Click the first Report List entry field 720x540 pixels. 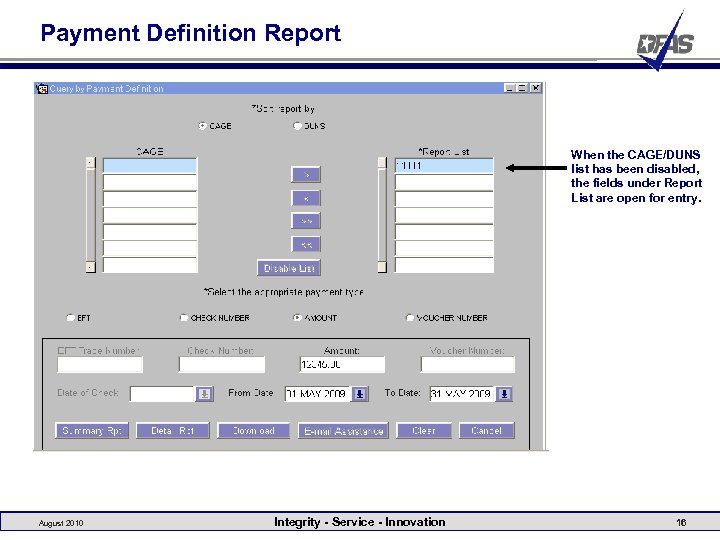pos(444,165)
